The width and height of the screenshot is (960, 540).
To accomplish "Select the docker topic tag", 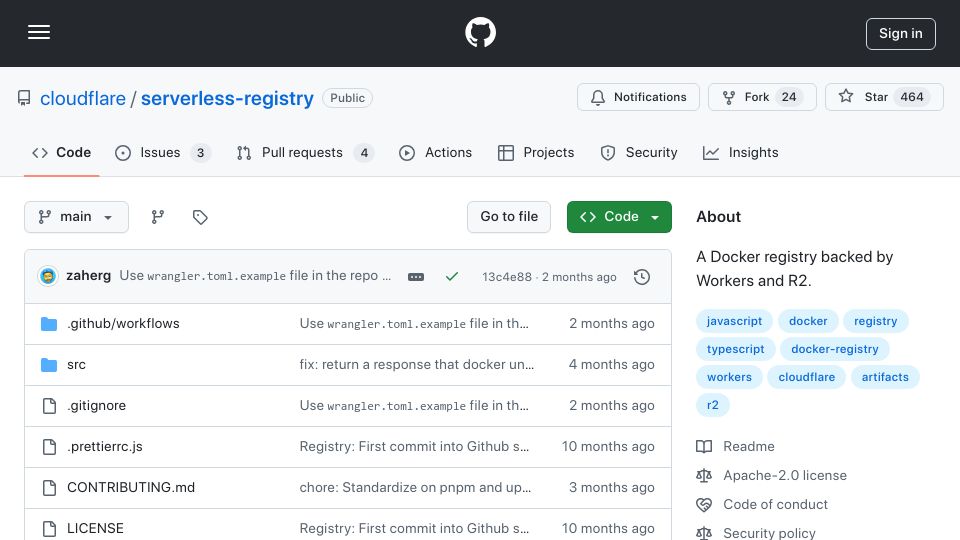I will [808, 321].
